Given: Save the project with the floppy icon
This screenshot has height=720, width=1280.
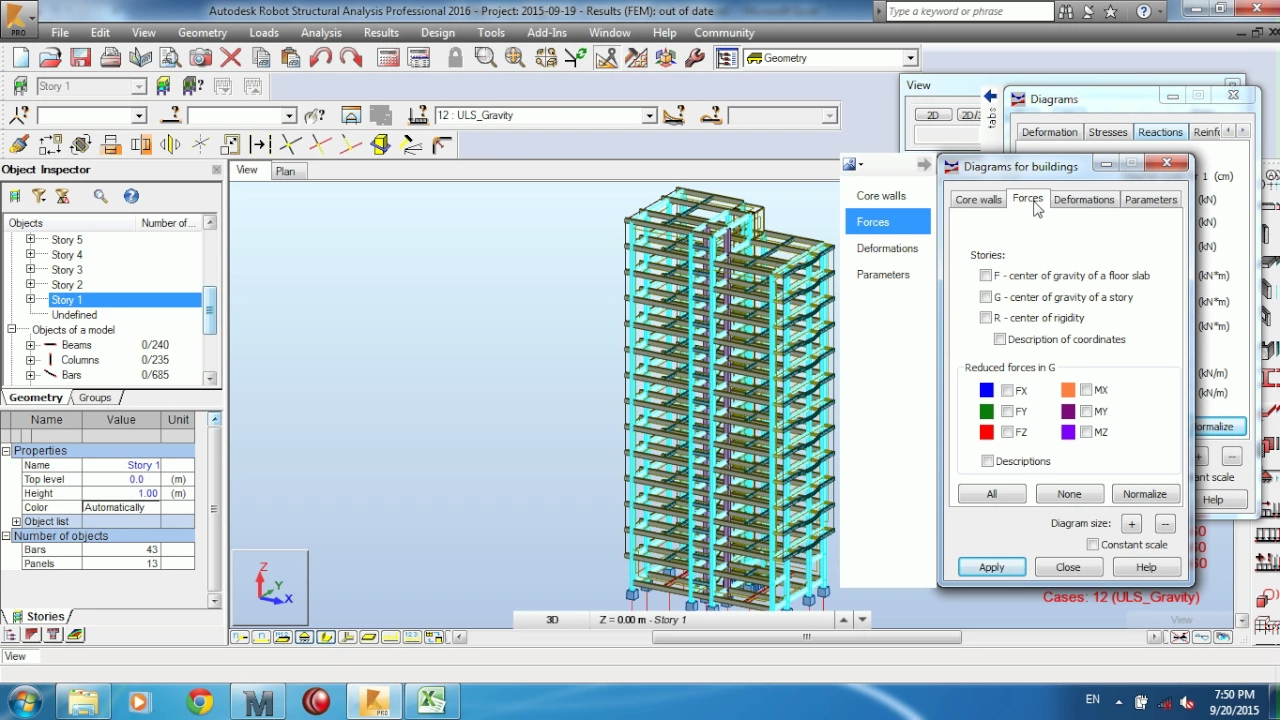Looking at the screenshot, I should click(80, 58).
